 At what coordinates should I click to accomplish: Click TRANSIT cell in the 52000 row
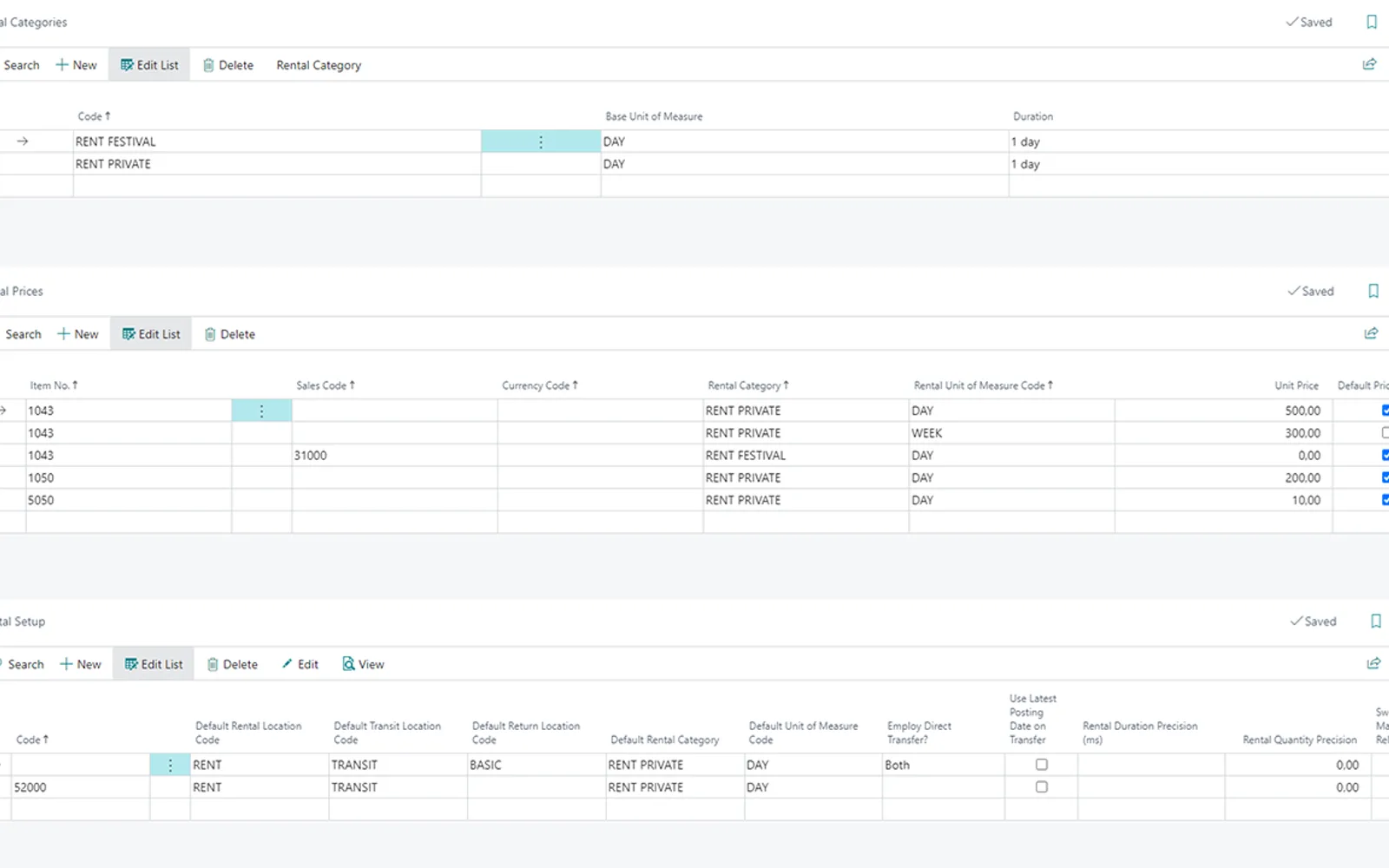click(398, 787)
